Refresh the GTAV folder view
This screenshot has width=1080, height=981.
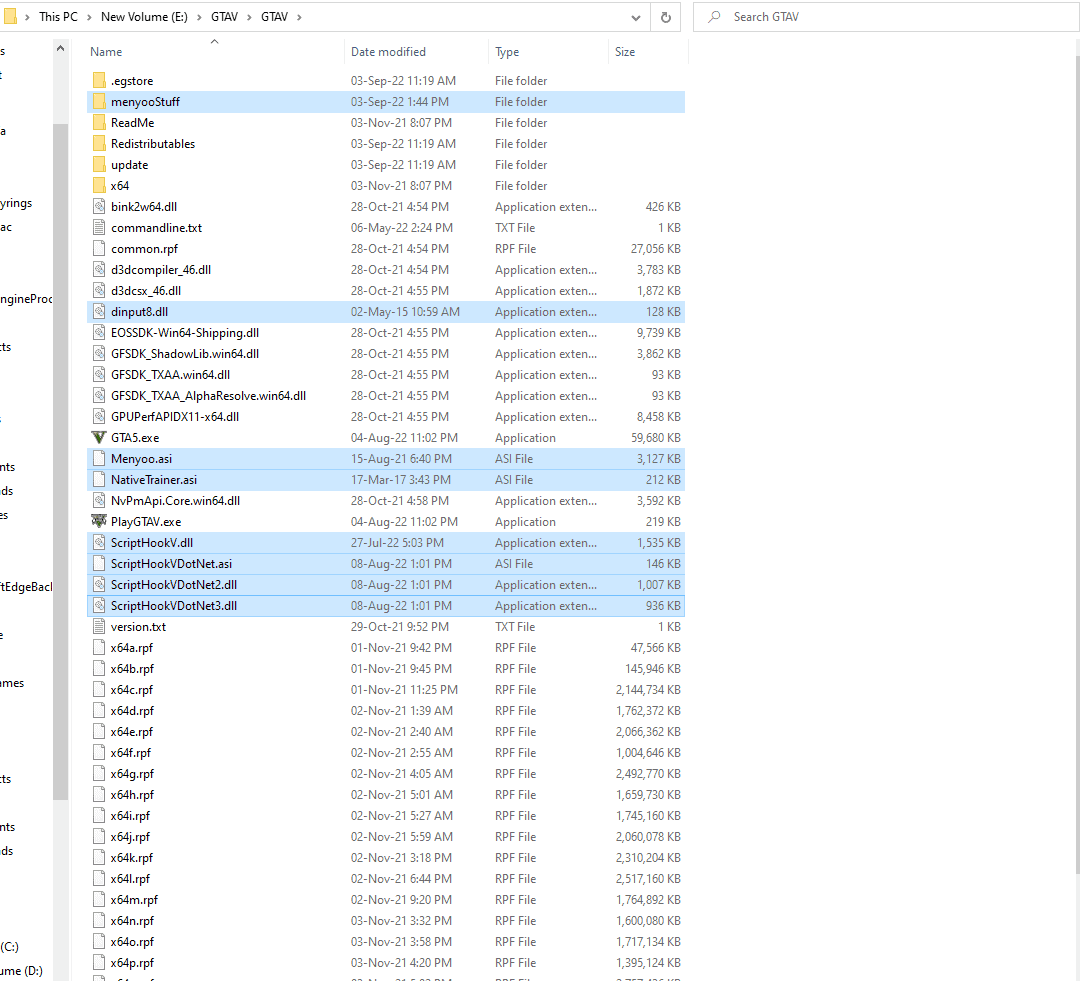[665, 17]
